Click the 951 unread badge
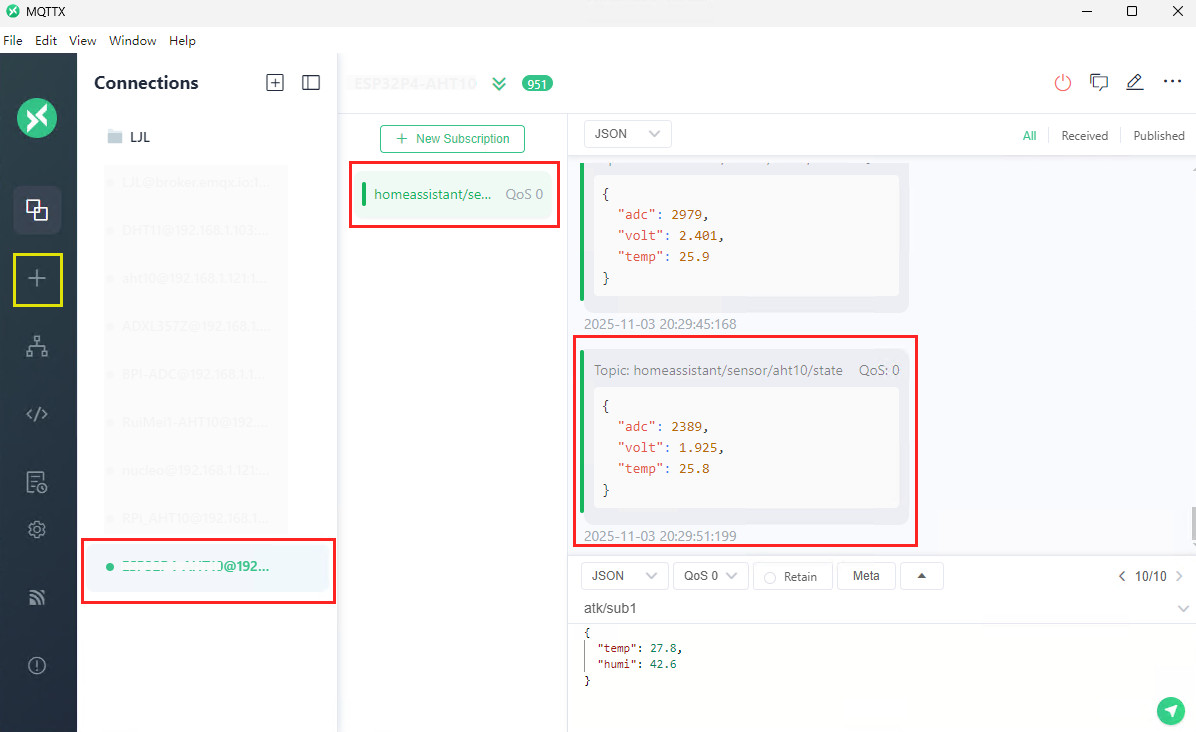Screen dimensions: 1196x732 (537, 84)
